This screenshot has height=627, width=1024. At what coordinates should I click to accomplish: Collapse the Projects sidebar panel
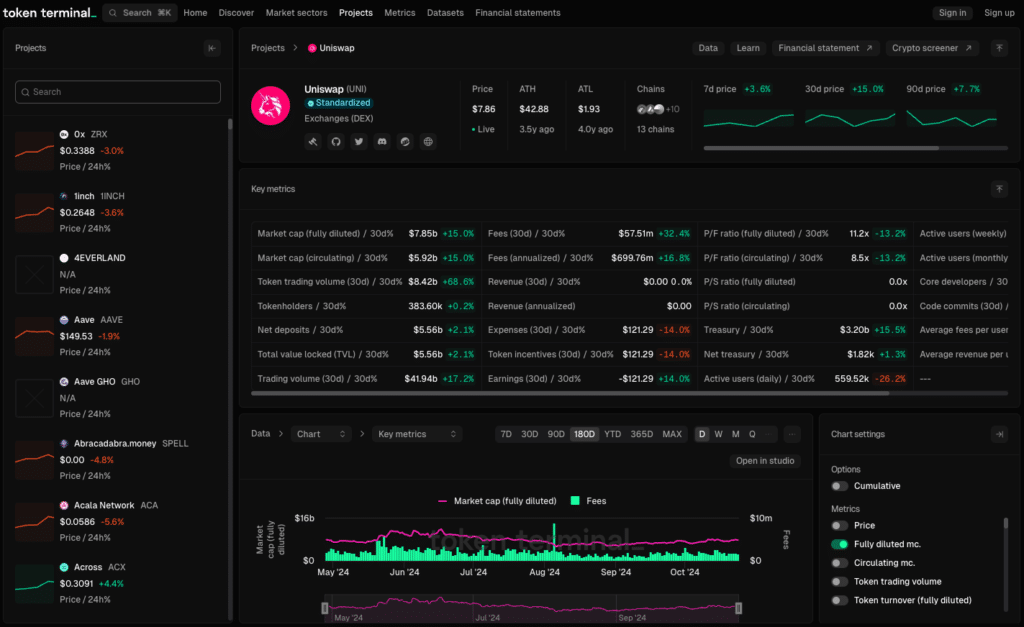click(x=212, y=48)
